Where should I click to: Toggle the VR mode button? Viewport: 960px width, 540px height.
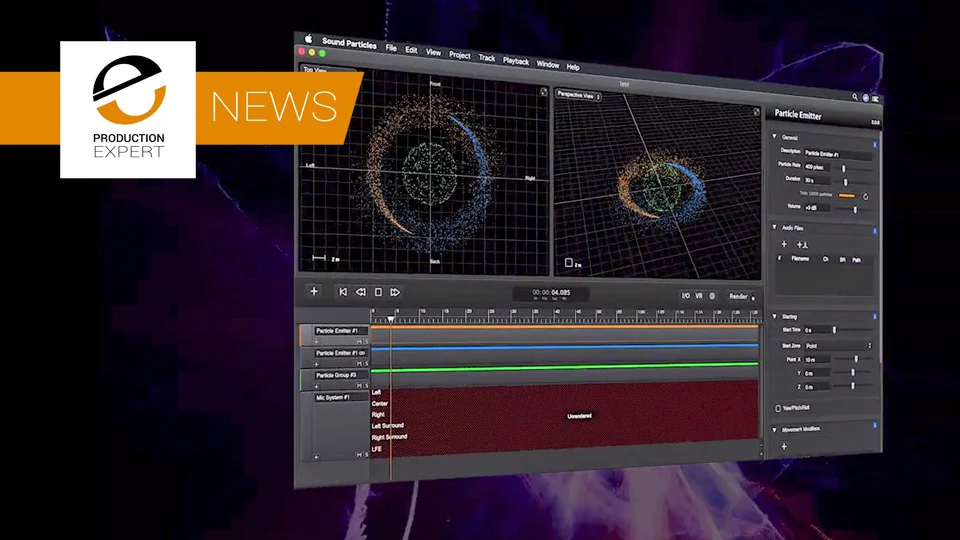699,296
